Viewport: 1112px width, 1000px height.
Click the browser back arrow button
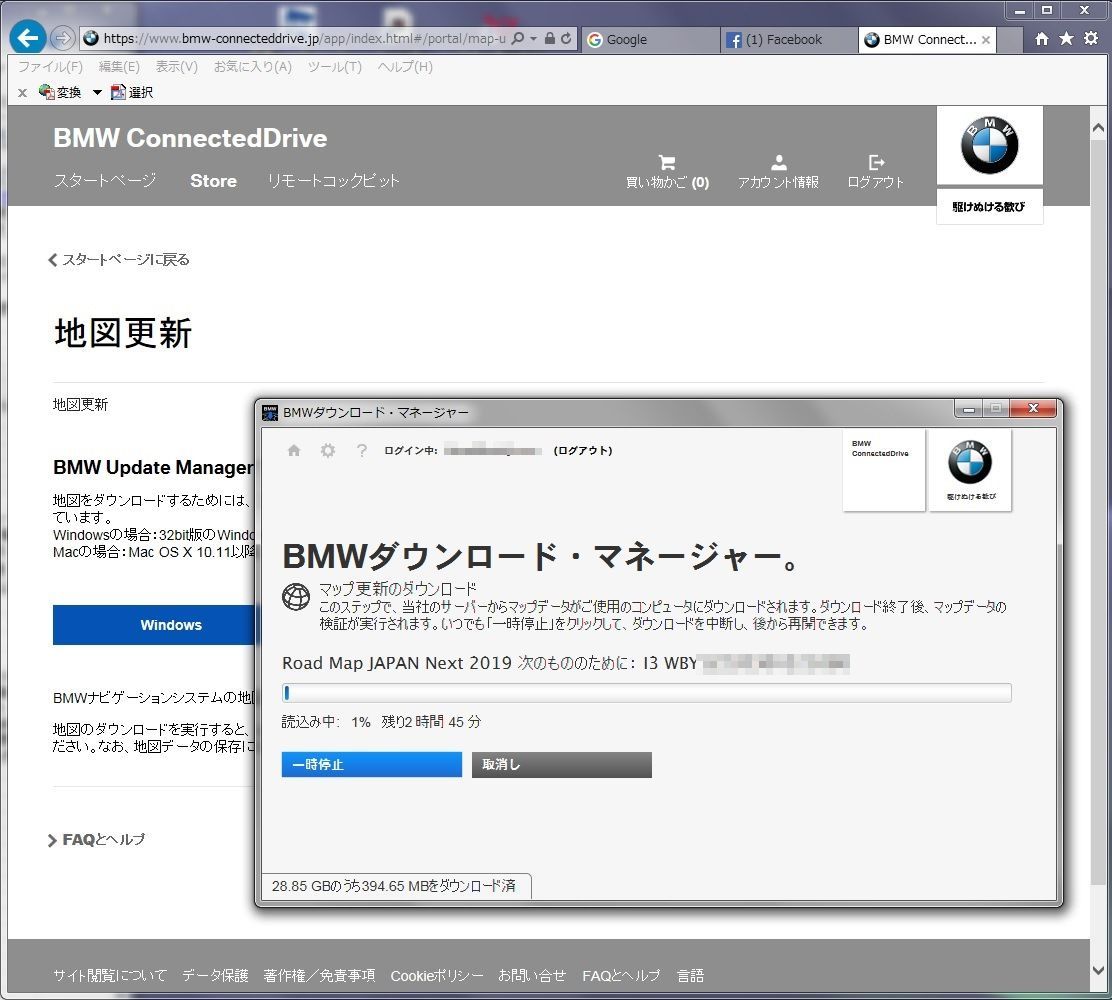point(28,38)
